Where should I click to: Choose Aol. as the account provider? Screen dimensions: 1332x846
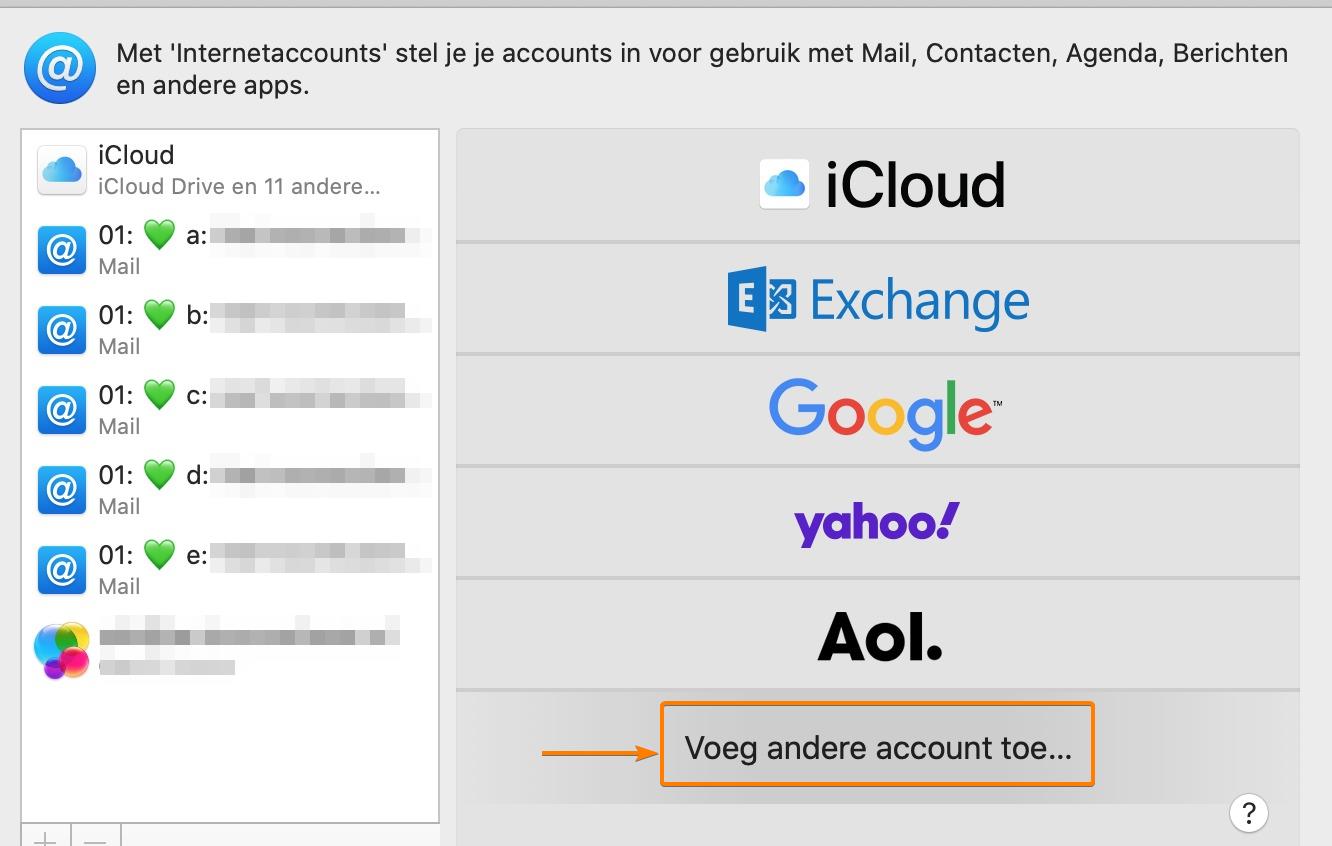(878, 634)
